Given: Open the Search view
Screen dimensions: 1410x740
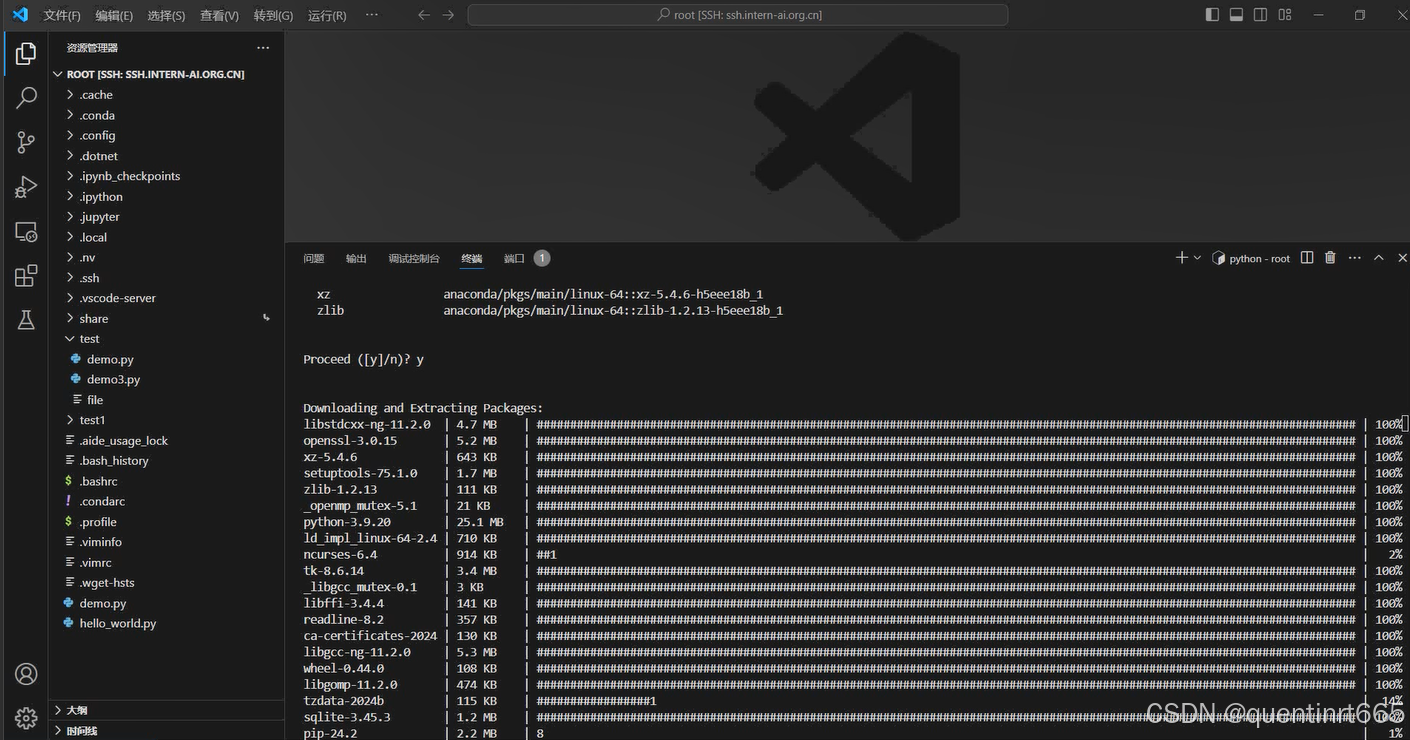Looking at the screenshot, I should click(x=25, y=97).
